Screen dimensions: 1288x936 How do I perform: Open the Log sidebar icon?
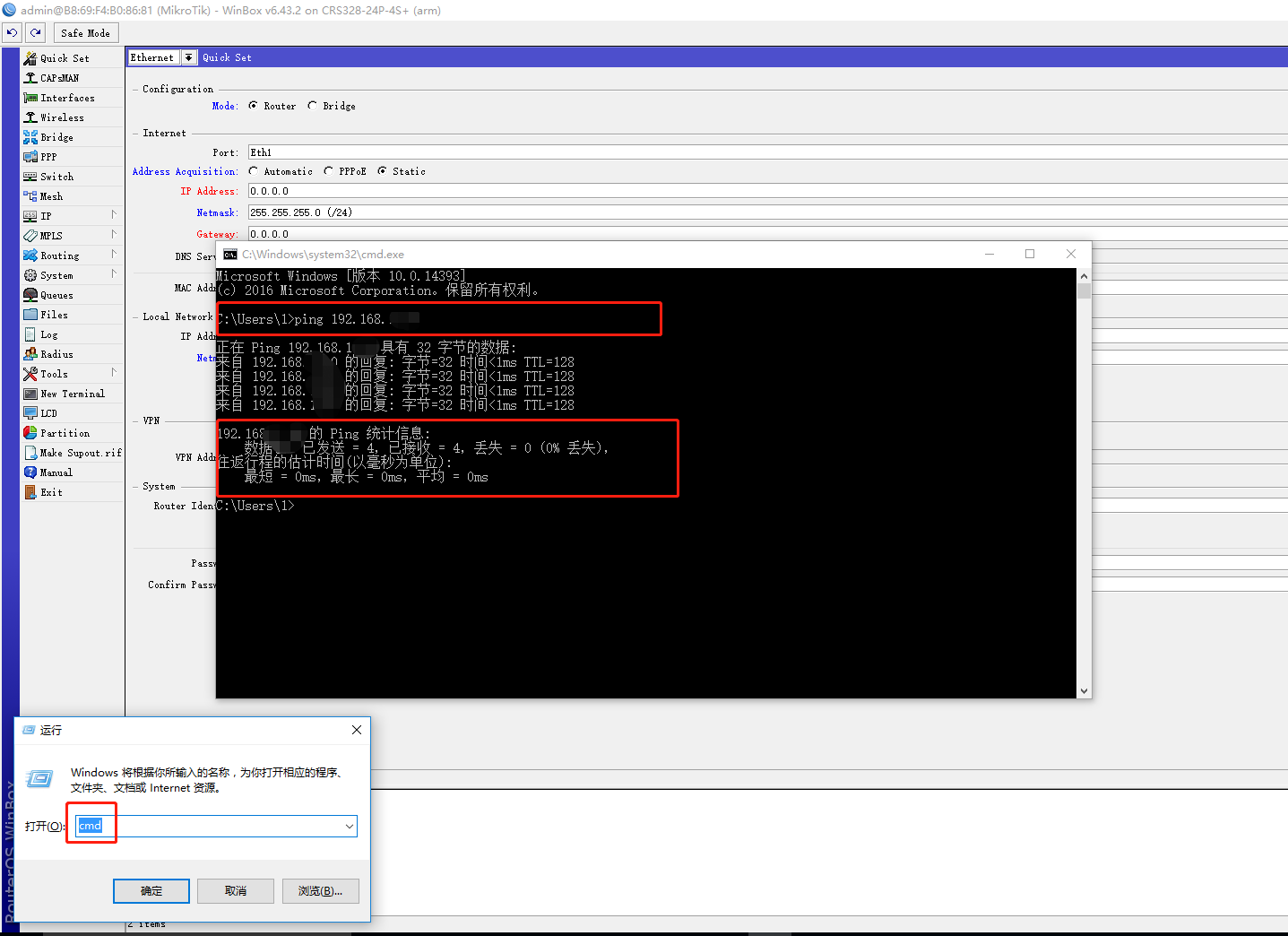click(x=30, y=334)
